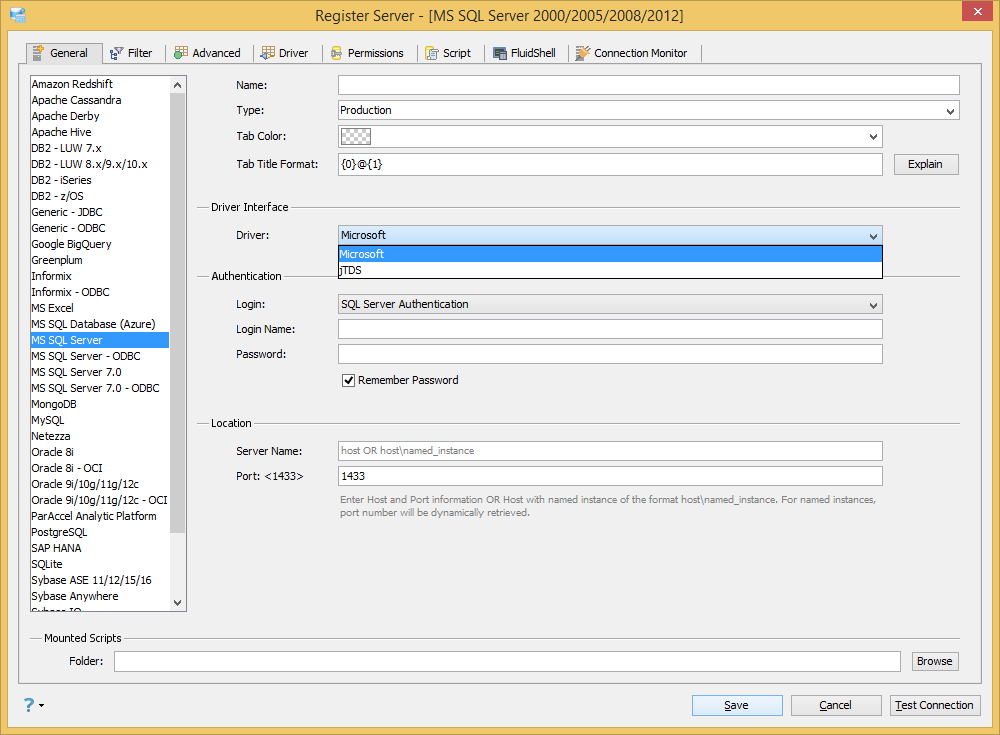The height and width of the screenshot is (735, 1000).
Task: Open the Login authentication dropdown
Action: (610, 304)
